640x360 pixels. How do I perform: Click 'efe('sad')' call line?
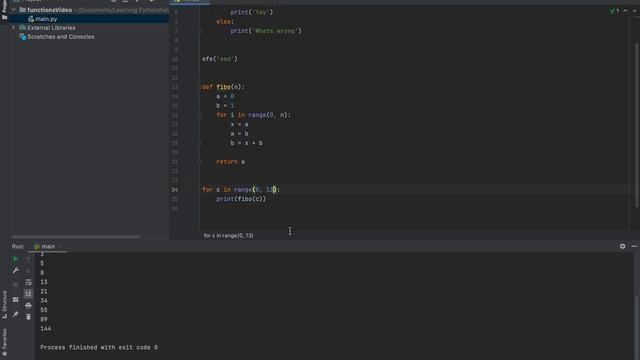pos(220,59)
